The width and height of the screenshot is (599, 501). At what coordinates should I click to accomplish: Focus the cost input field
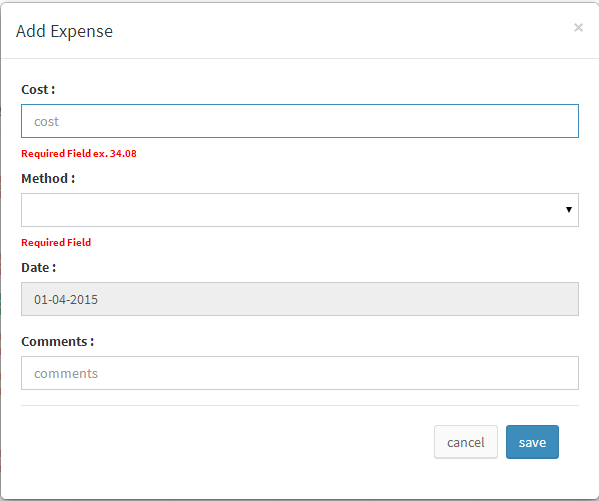point(300,121)
